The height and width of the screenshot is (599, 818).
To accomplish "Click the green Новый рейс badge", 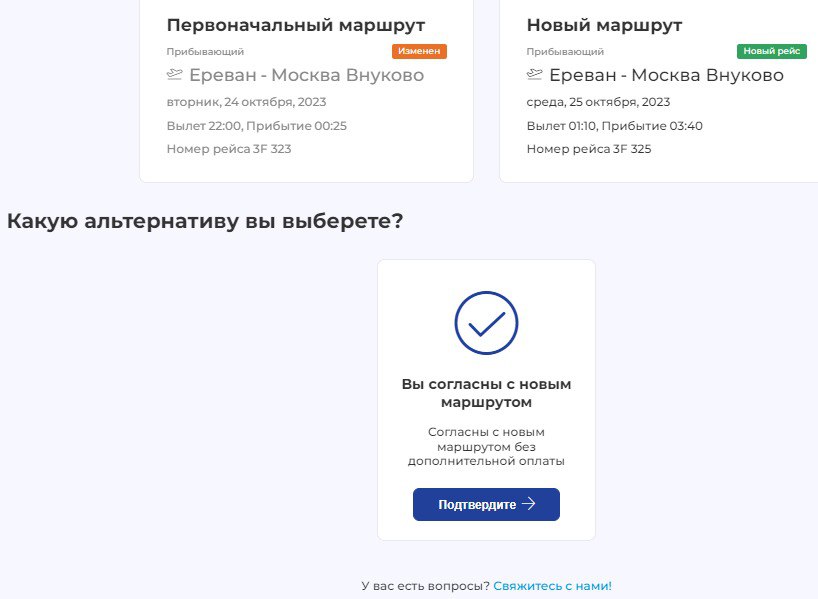I will pyautogui.click(x=772, y=51).
